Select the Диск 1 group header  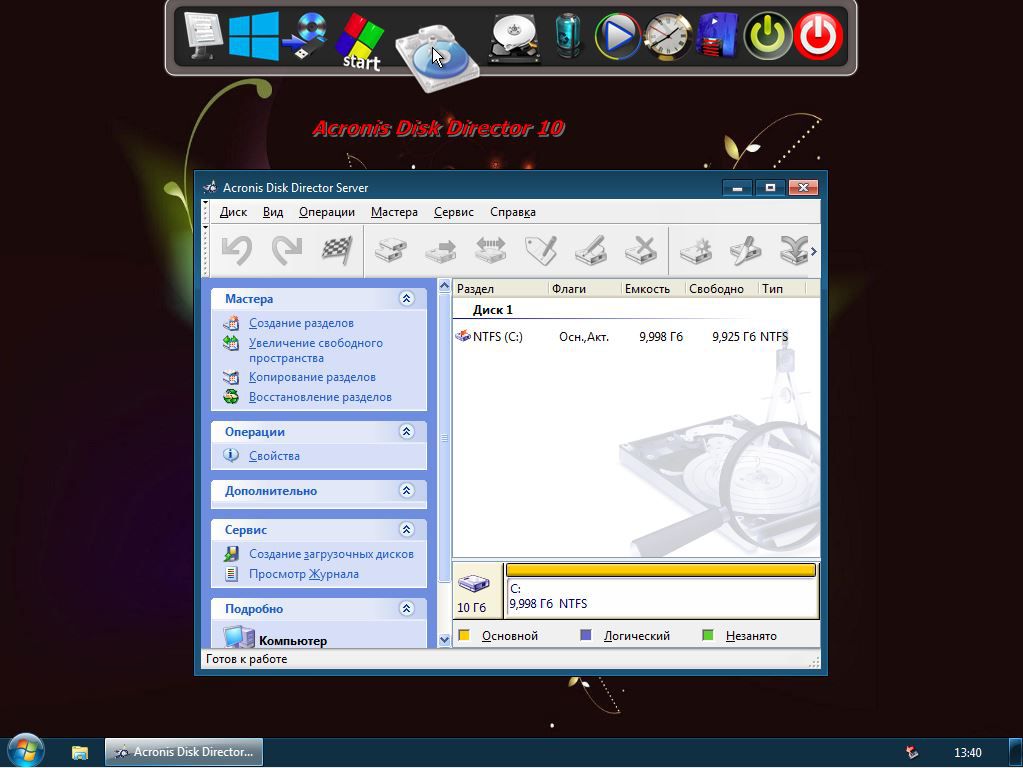coord(493,310)
